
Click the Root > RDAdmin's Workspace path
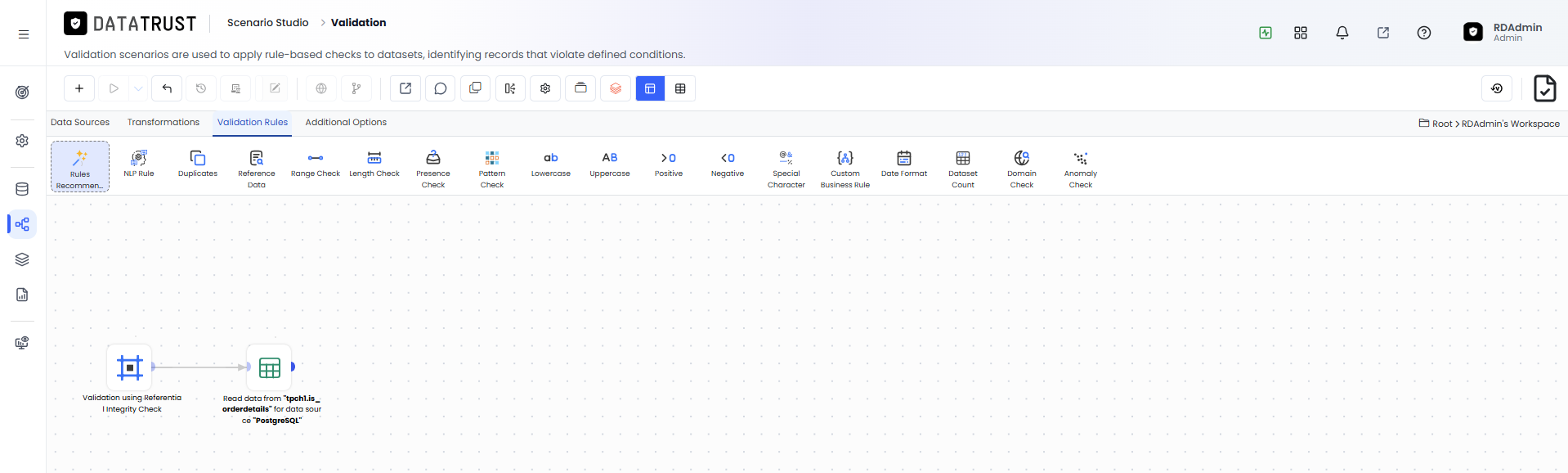pyautogui.click(x=1490, y=124)
